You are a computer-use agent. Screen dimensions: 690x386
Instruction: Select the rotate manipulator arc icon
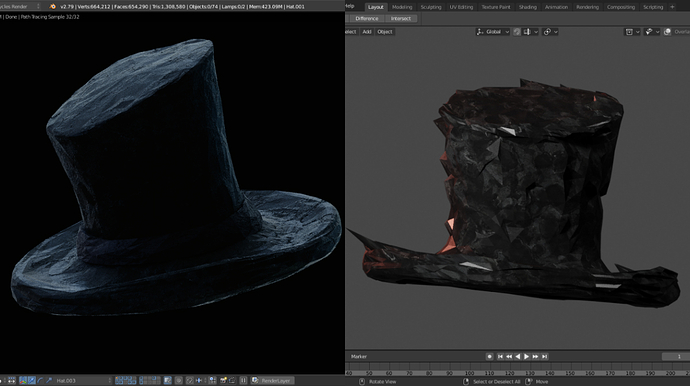(x=40, y=380)
